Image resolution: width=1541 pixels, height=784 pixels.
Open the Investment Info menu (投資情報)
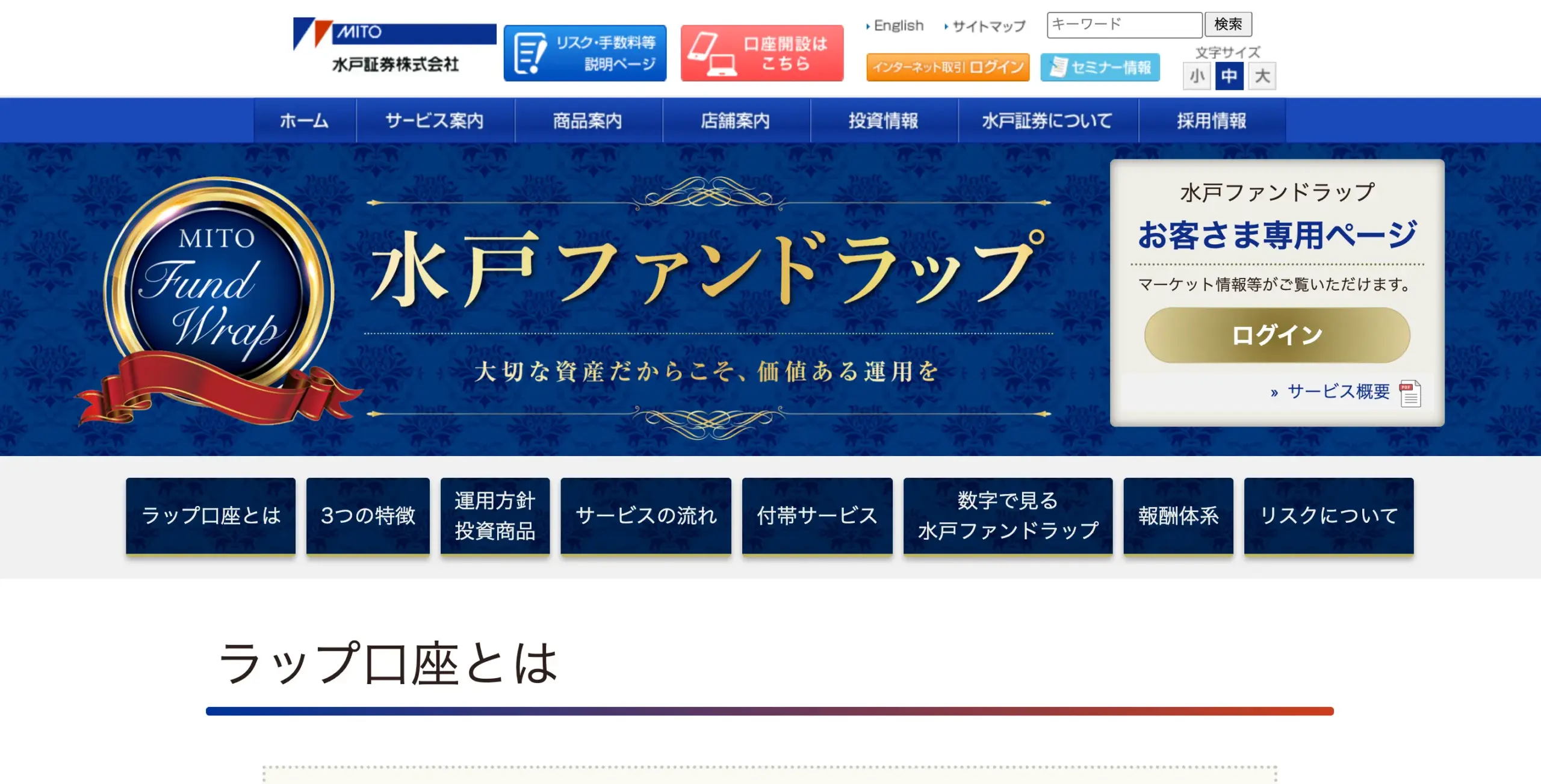point(884,121)
